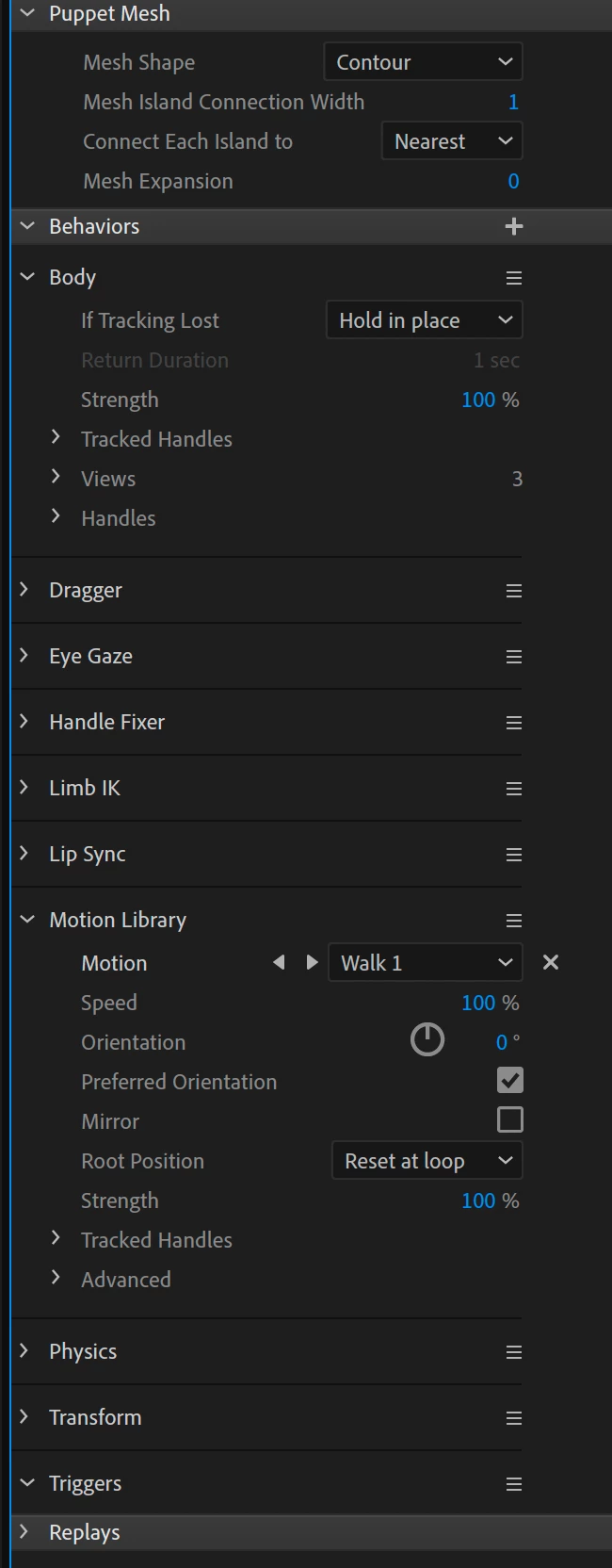Open the Mesh Shape Contour dropdown
The height and width of the screenshot is (1568, 612).
pos(423,62)
